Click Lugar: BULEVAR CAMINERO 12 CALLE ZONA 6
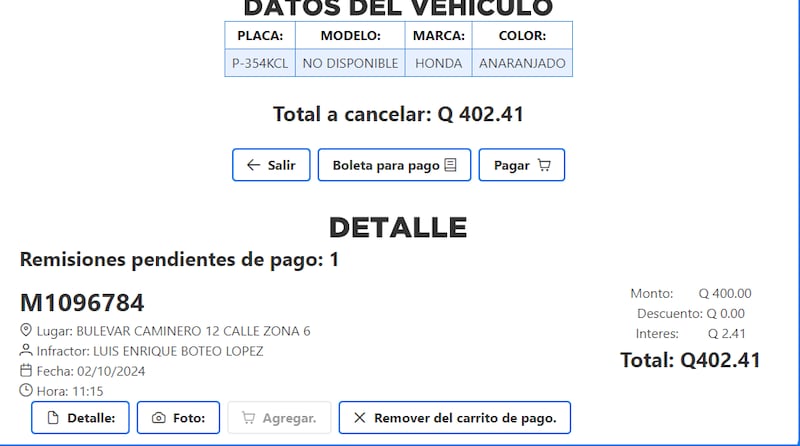800x446 pixels. tap(173, 331)
